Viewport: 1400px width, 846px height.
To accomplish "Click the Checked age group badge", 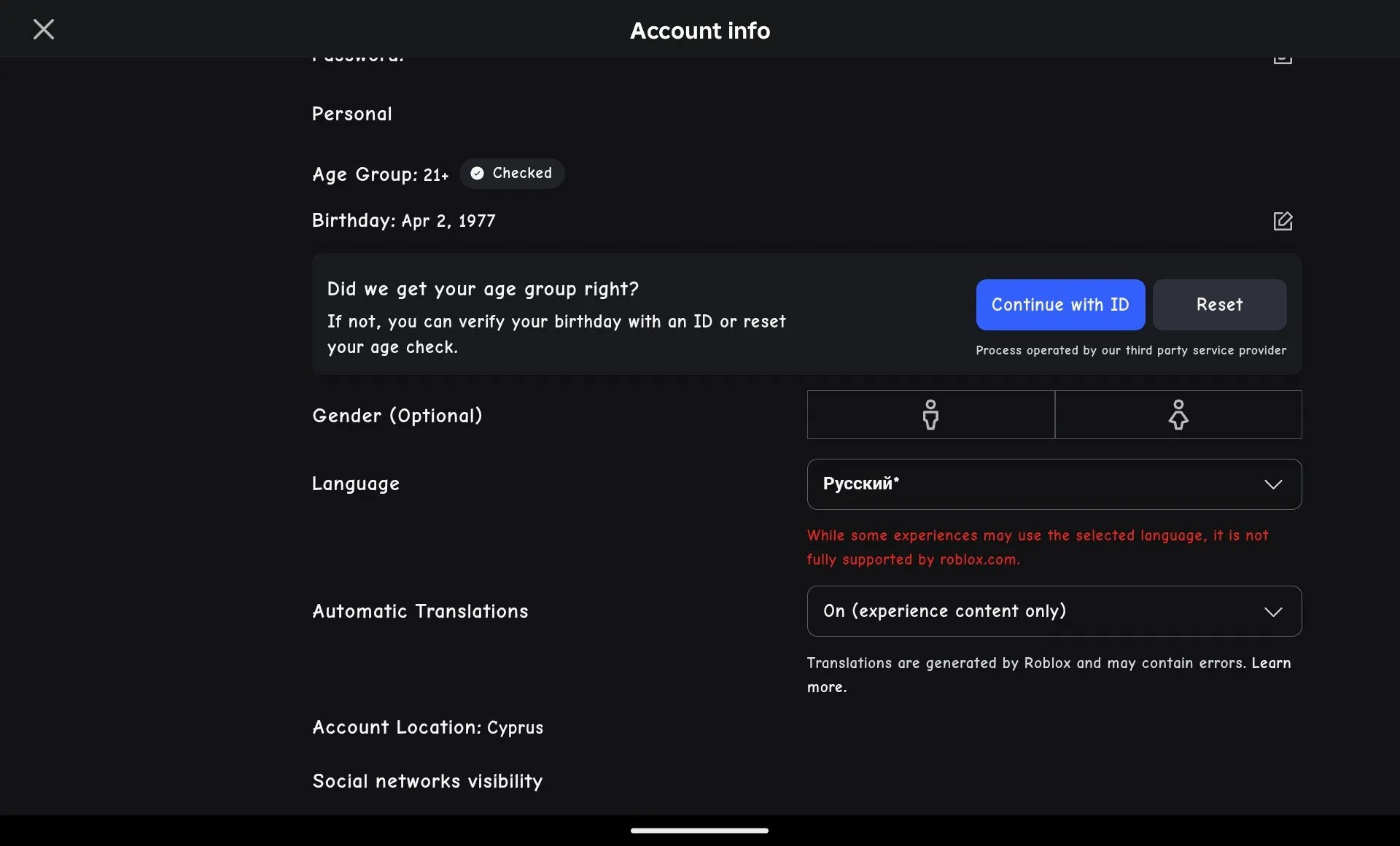I will click(512, 174).
